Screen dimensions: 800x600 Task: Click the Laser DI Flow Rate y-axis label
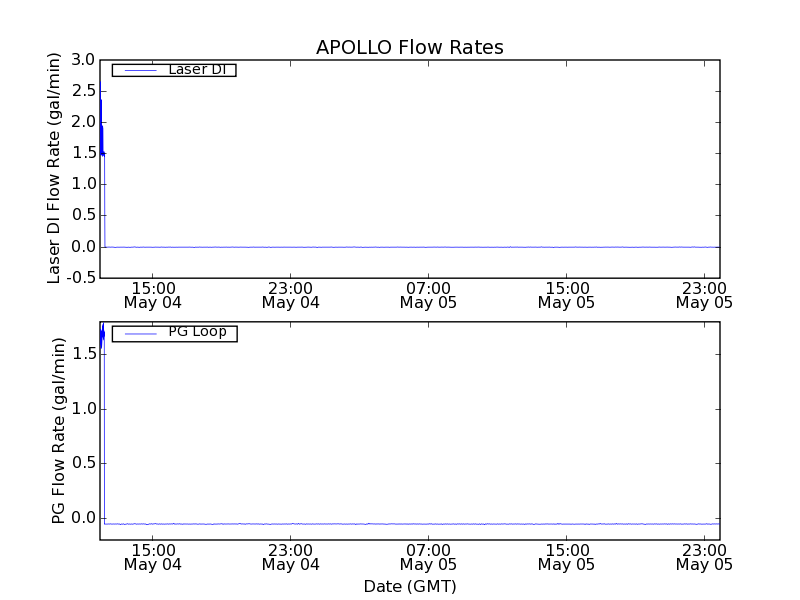55,168
